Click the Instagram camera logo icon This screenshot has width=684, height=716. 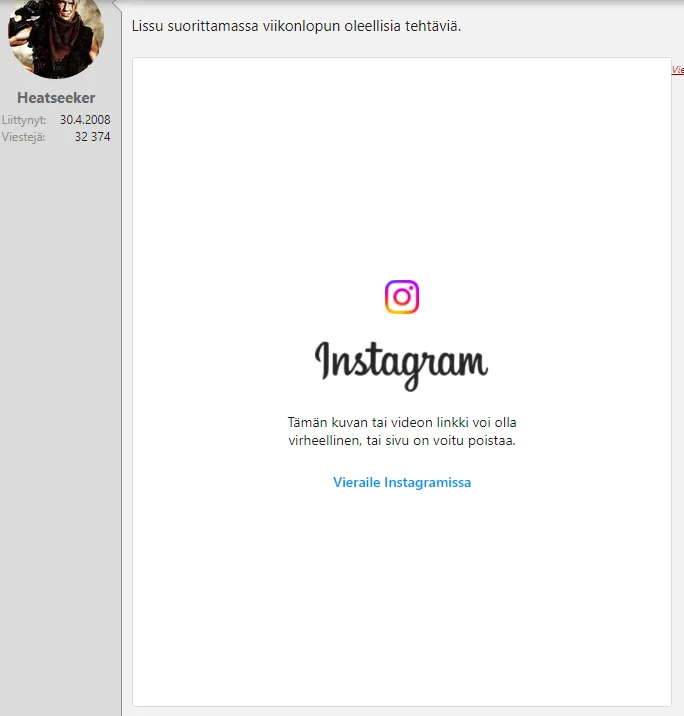tap(402, 297)
